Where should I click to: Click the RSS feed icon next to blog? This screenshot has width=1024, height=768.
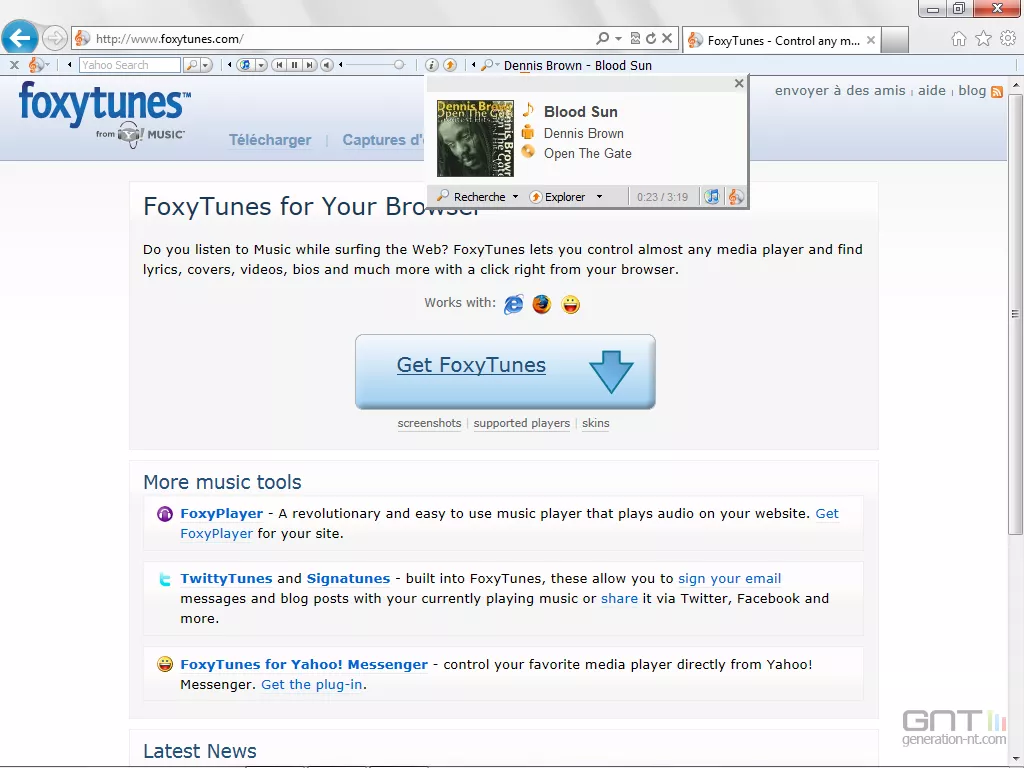(997, 91)
